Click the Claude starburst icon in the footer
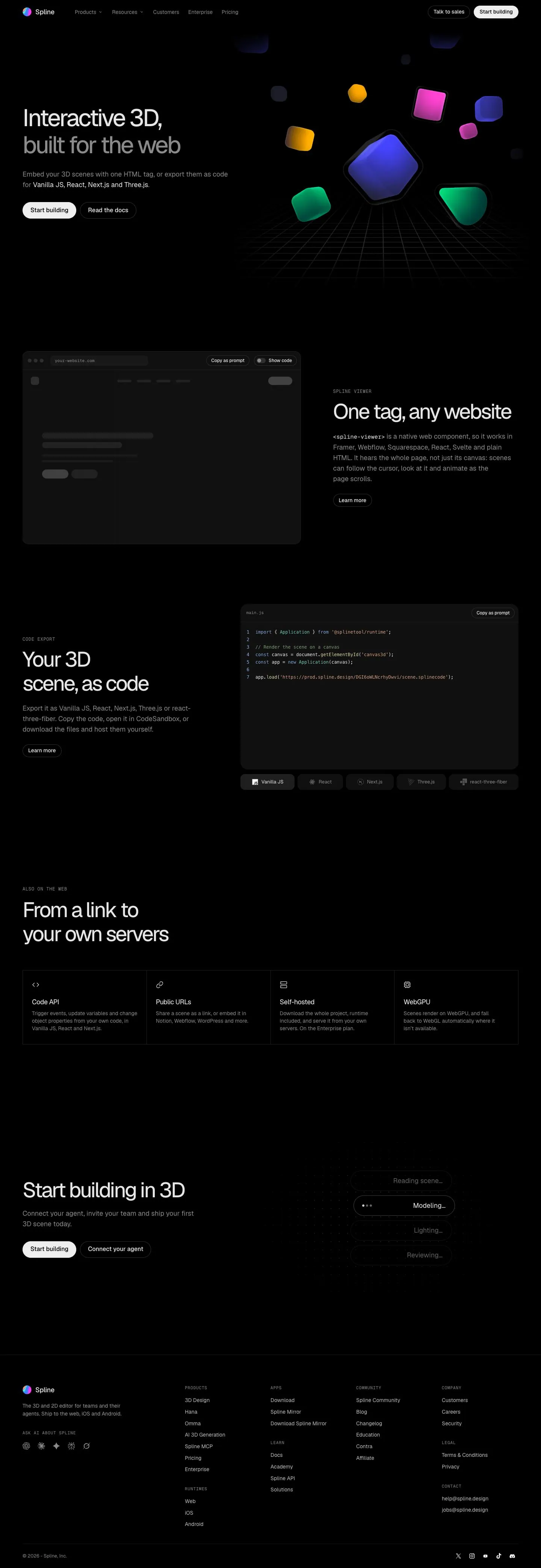The image size is (541, 1568). click(41, 1446)
